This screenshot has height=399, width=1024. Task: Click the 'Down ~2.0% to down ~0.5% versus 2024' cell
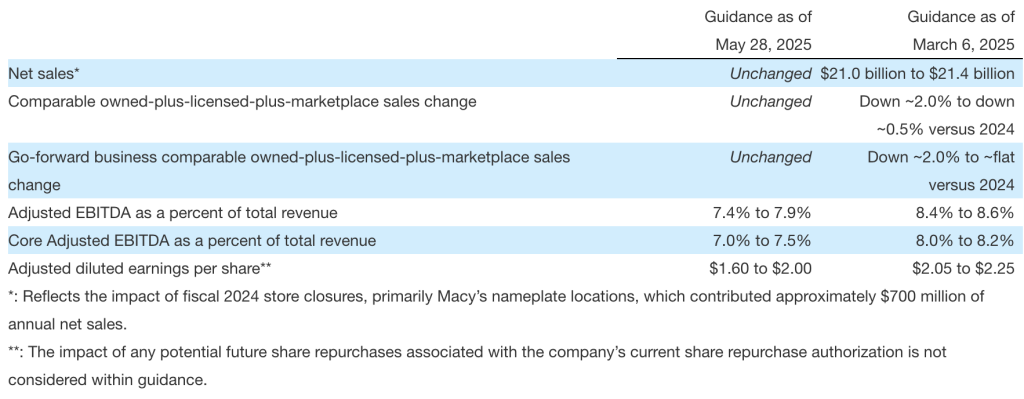coord(937,116)
